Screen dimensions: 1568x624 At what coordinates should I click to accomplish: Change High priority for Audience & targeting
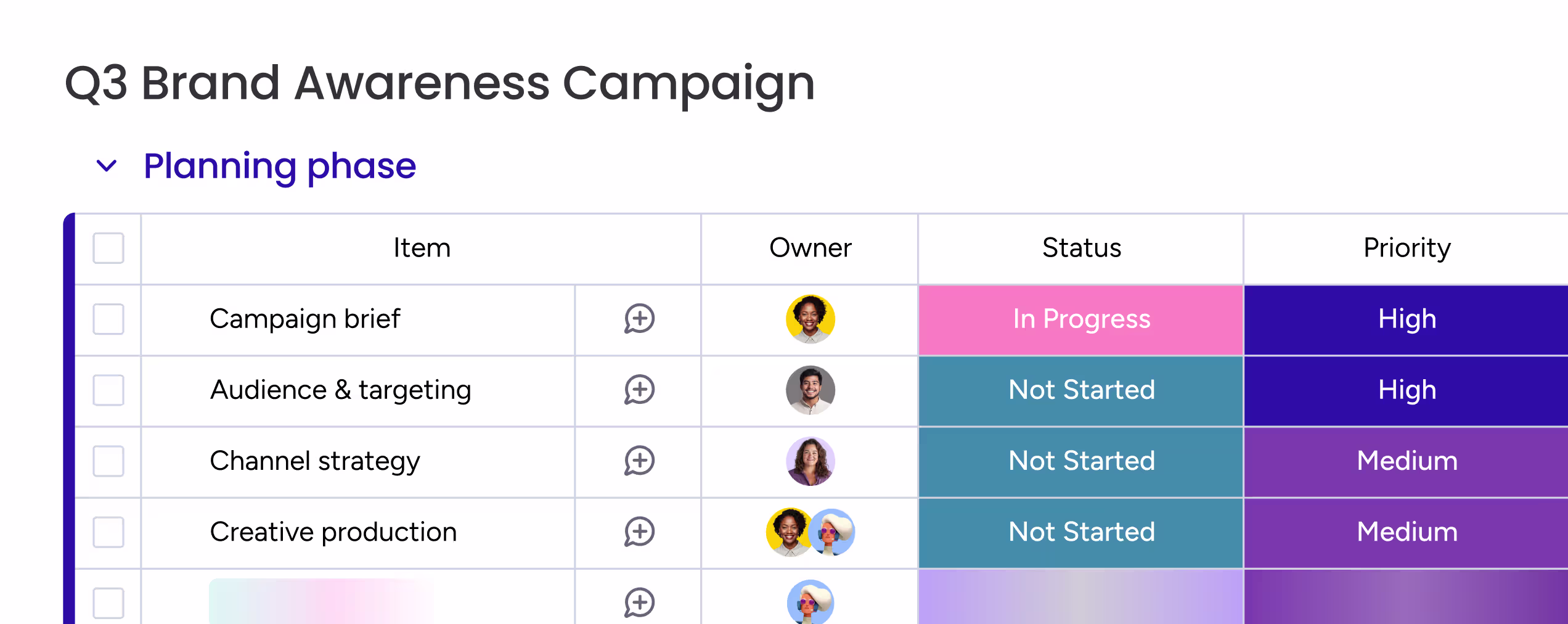coord(1406,390)
